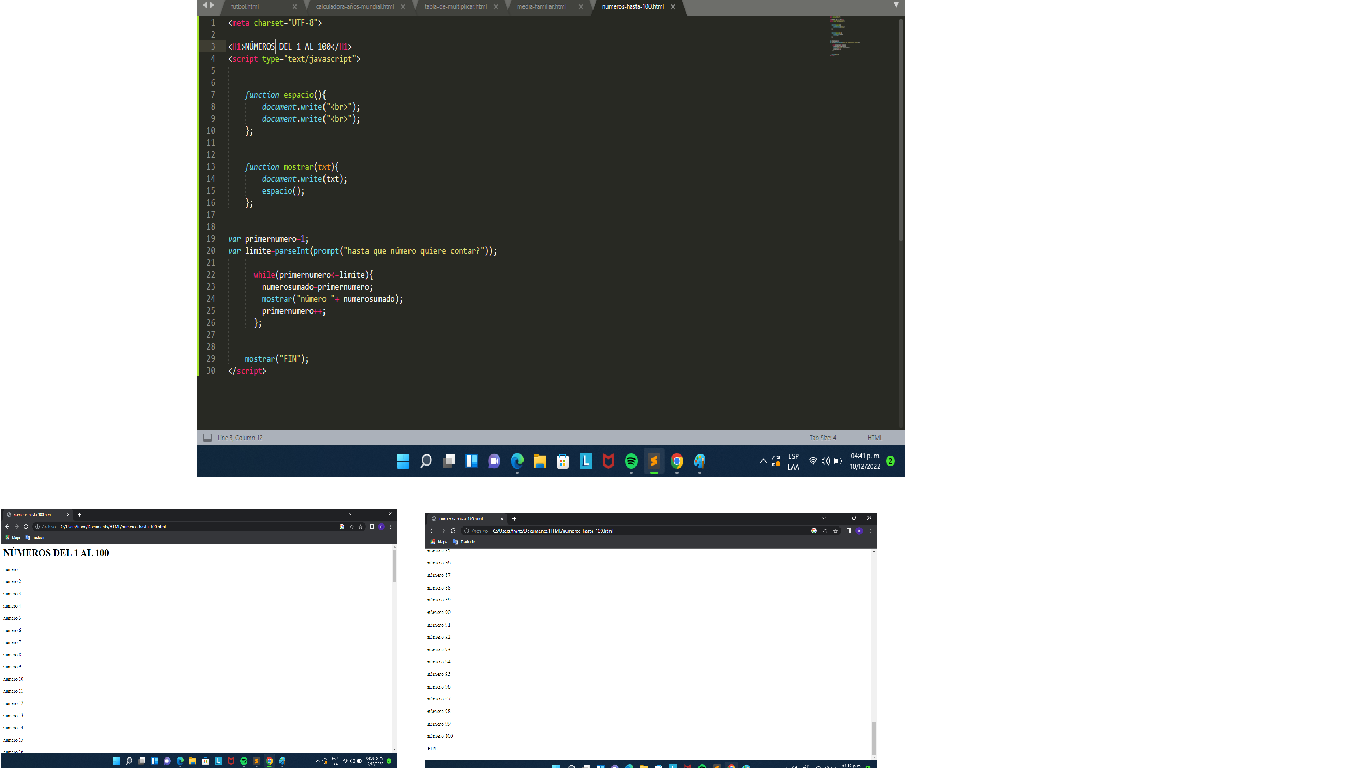
Task: Open three-dot menu in right browser window
Action: pos(870,530)
